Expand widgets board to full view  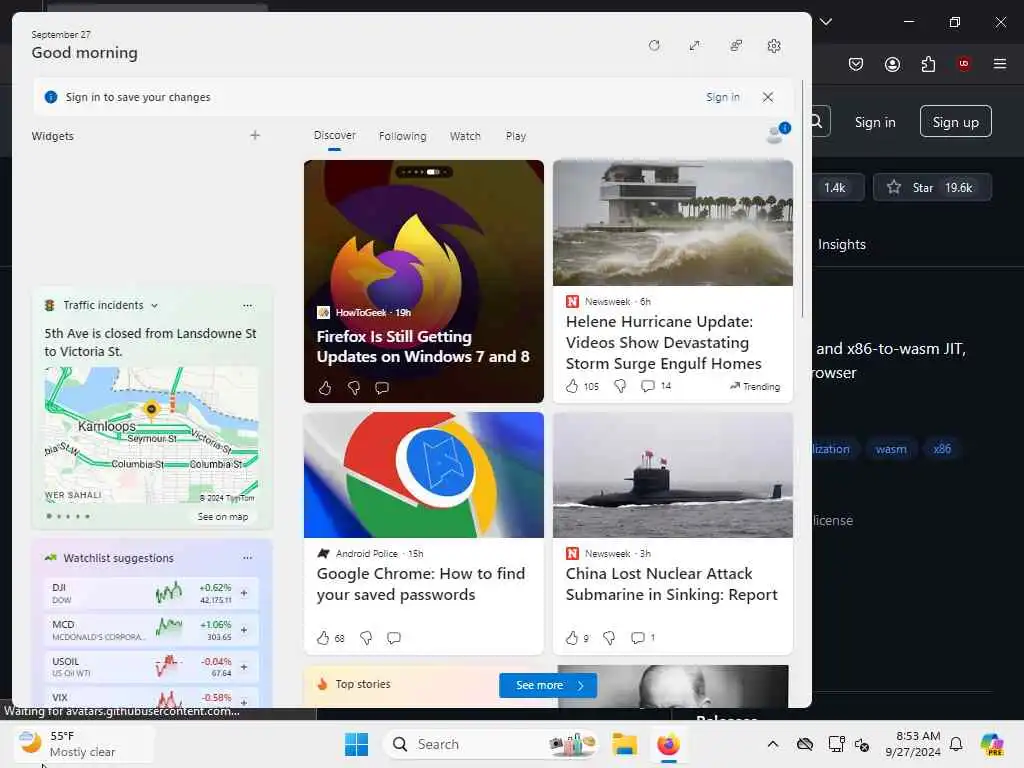pyautogui.click(x=694, y=46)
